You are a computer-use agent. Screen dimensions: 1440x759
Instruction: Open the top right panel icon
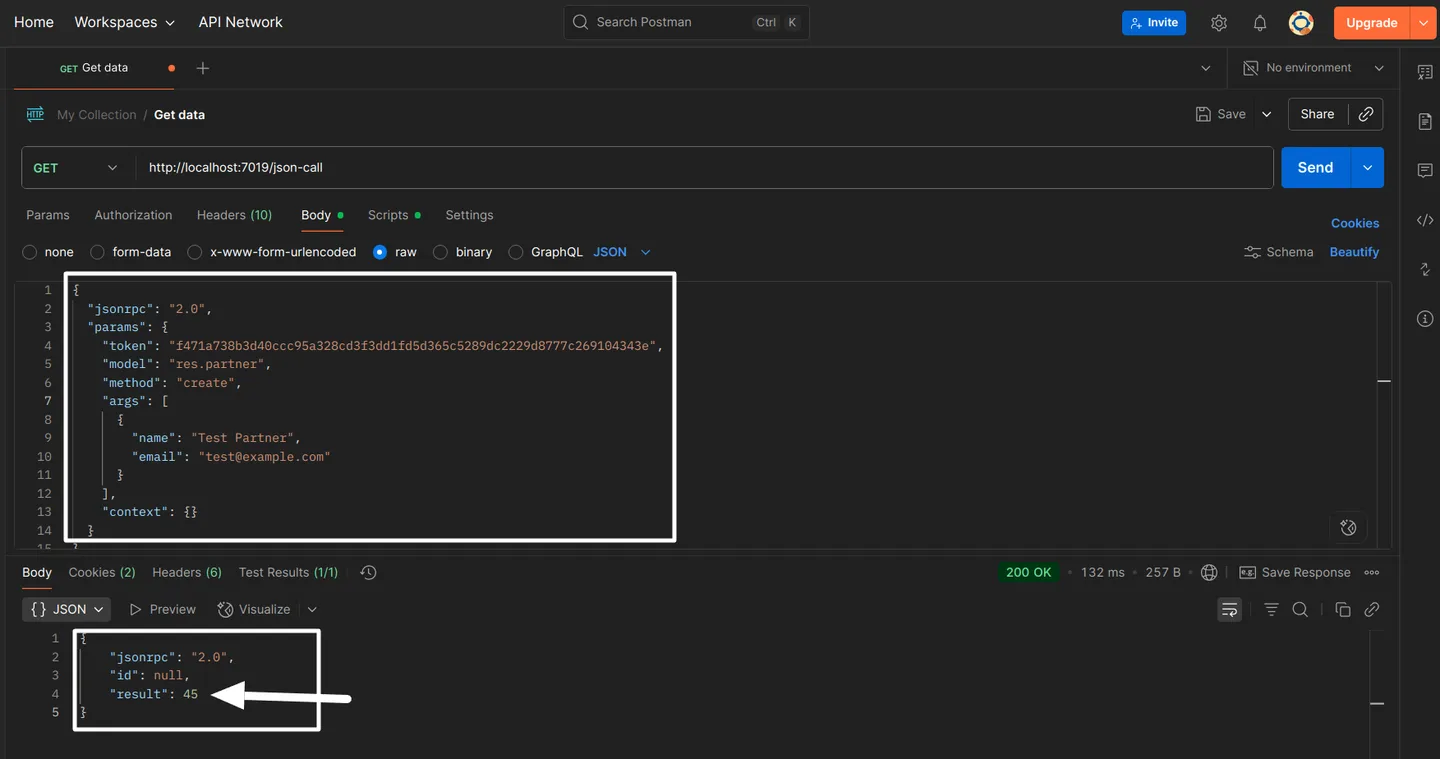point(1425,72)
